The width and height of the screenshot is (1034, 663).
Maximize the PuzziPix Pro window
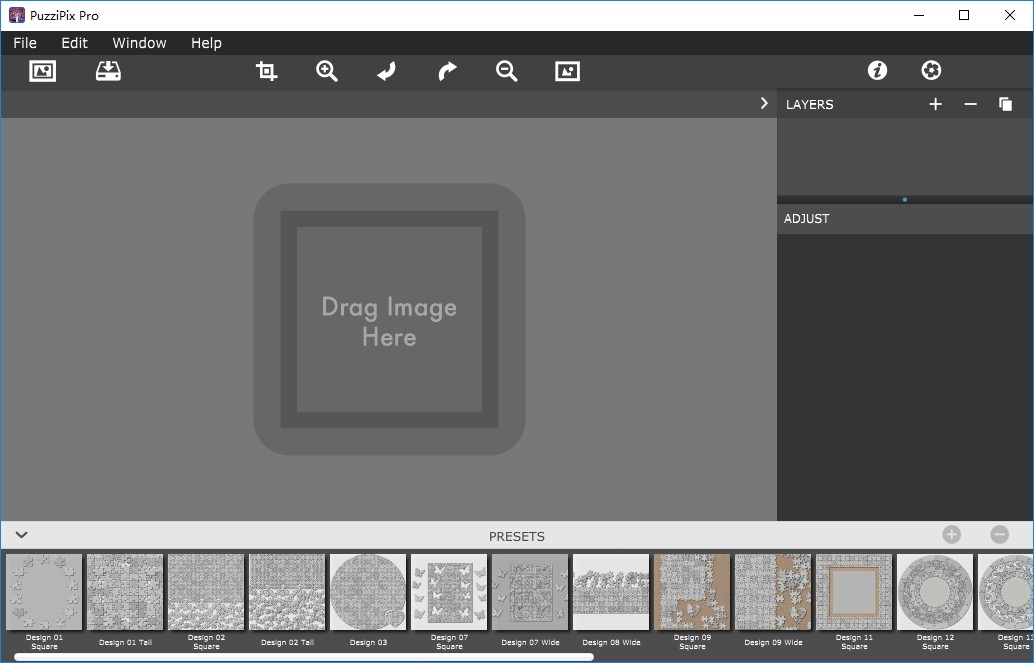pyautogui.click(x=963, y=15)
